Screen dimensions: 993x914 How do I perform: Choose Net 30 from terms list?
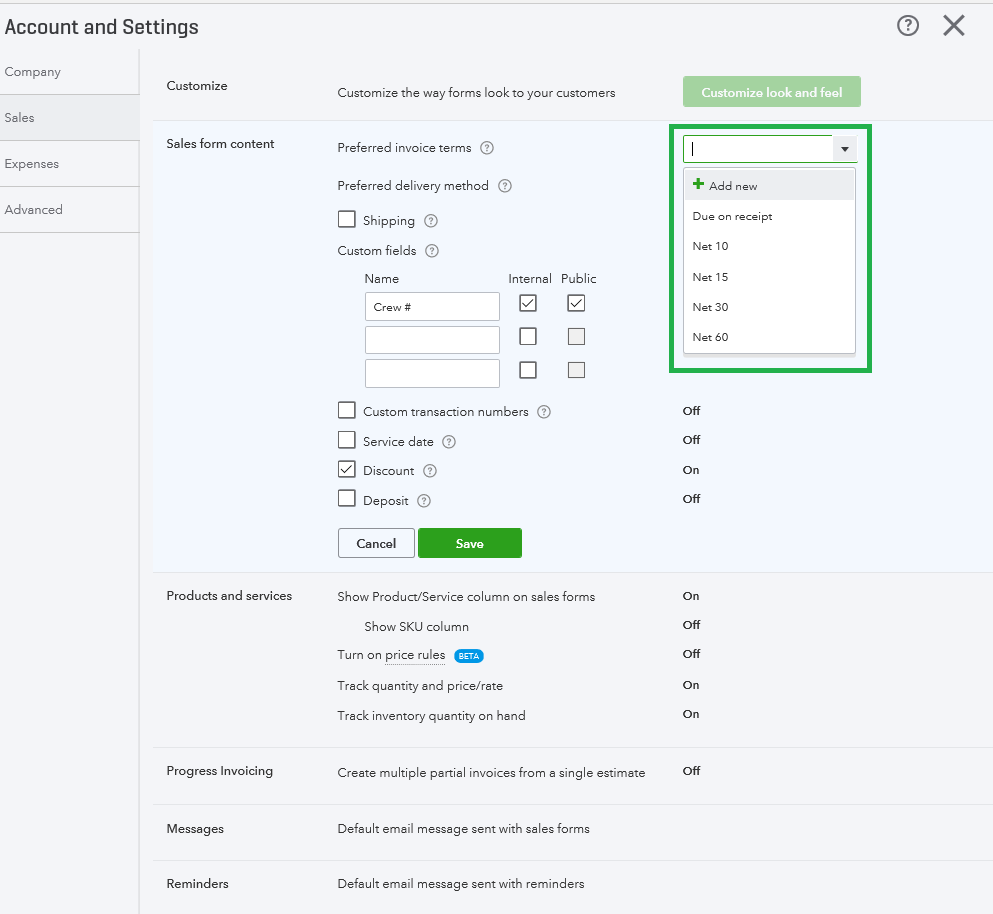711,307
